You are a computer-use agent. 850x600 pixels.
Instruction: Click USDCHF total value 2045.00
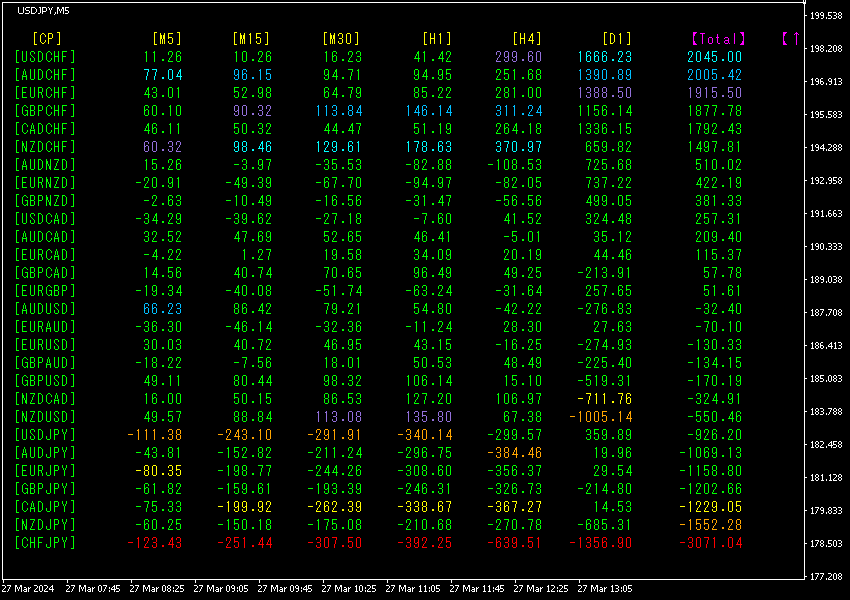(x=714, y=57)
